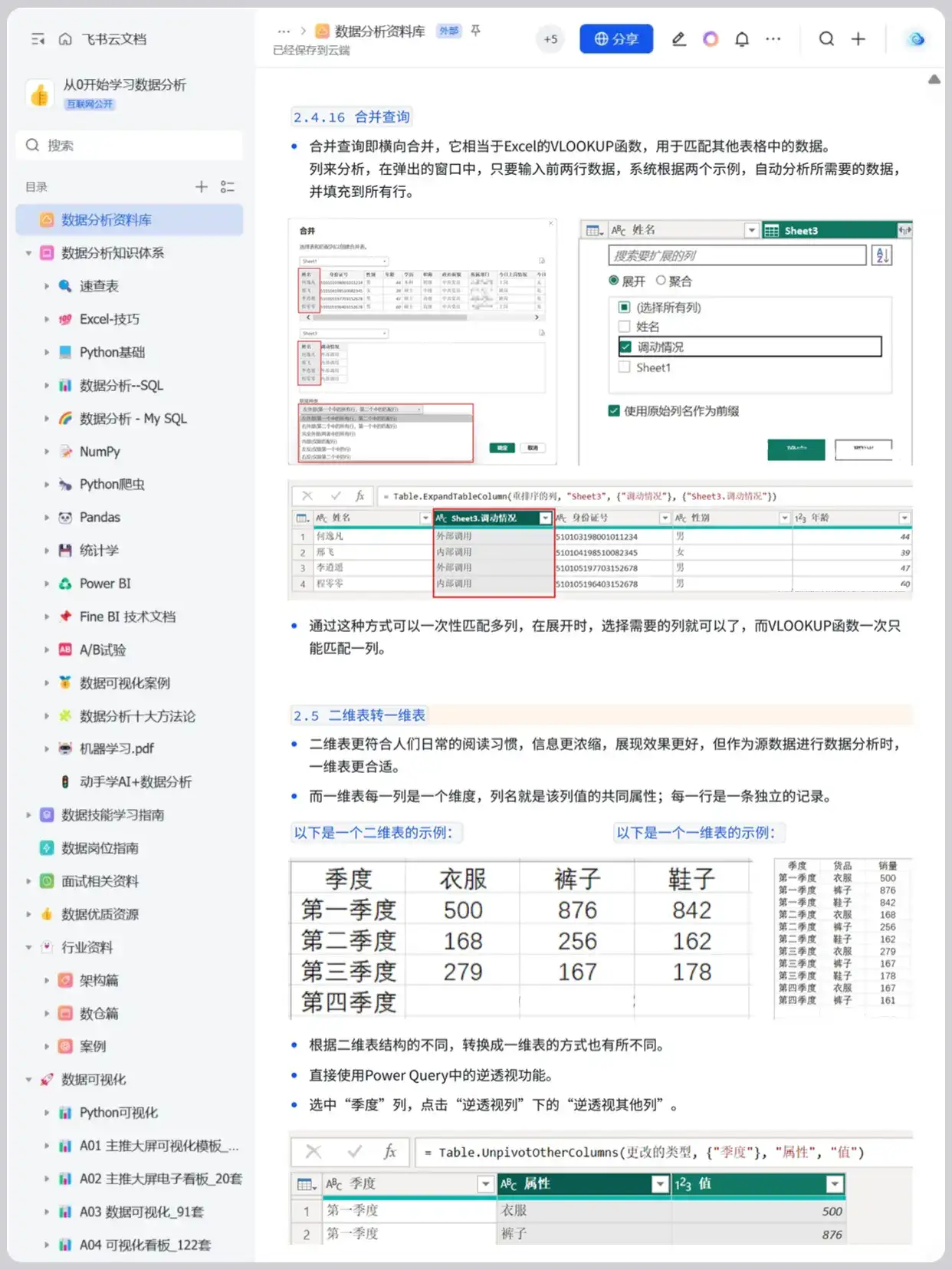Collapse the 数据可视化 node
The height and width of the screenshot is (1270, 952).
point(28,1079)
